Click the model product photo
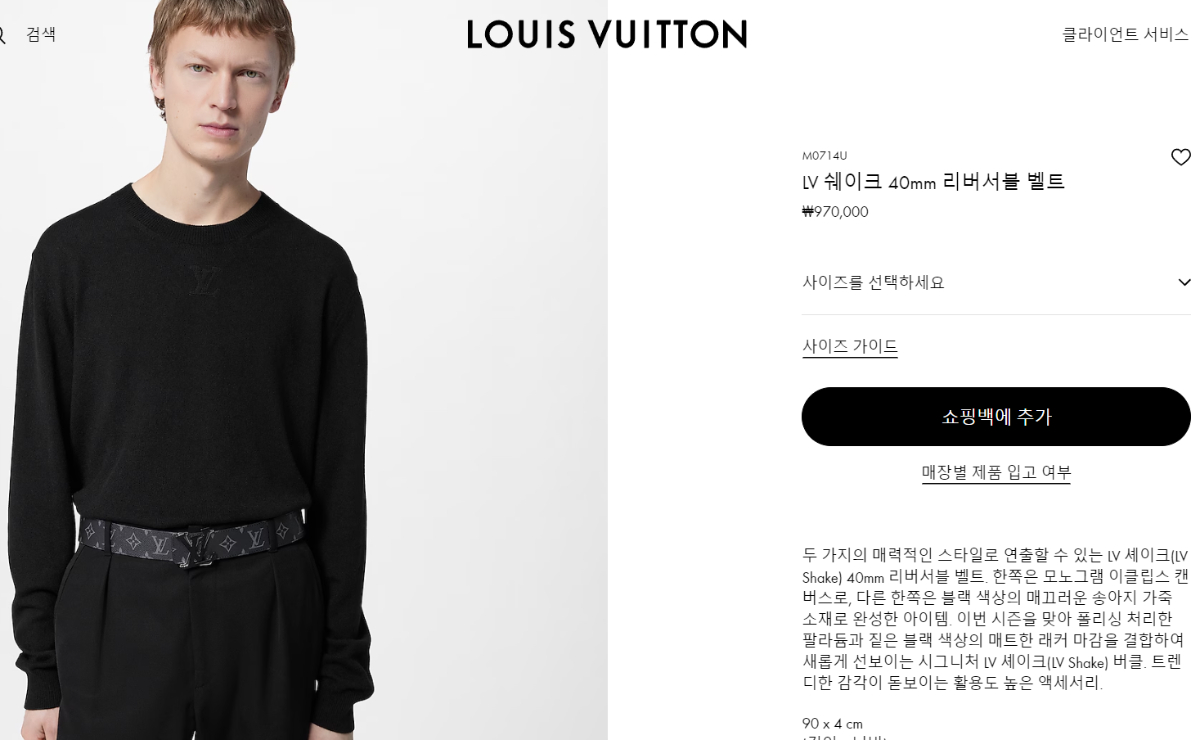The height and width of the screenshot is (740, 1200). [x=304, y=370]
